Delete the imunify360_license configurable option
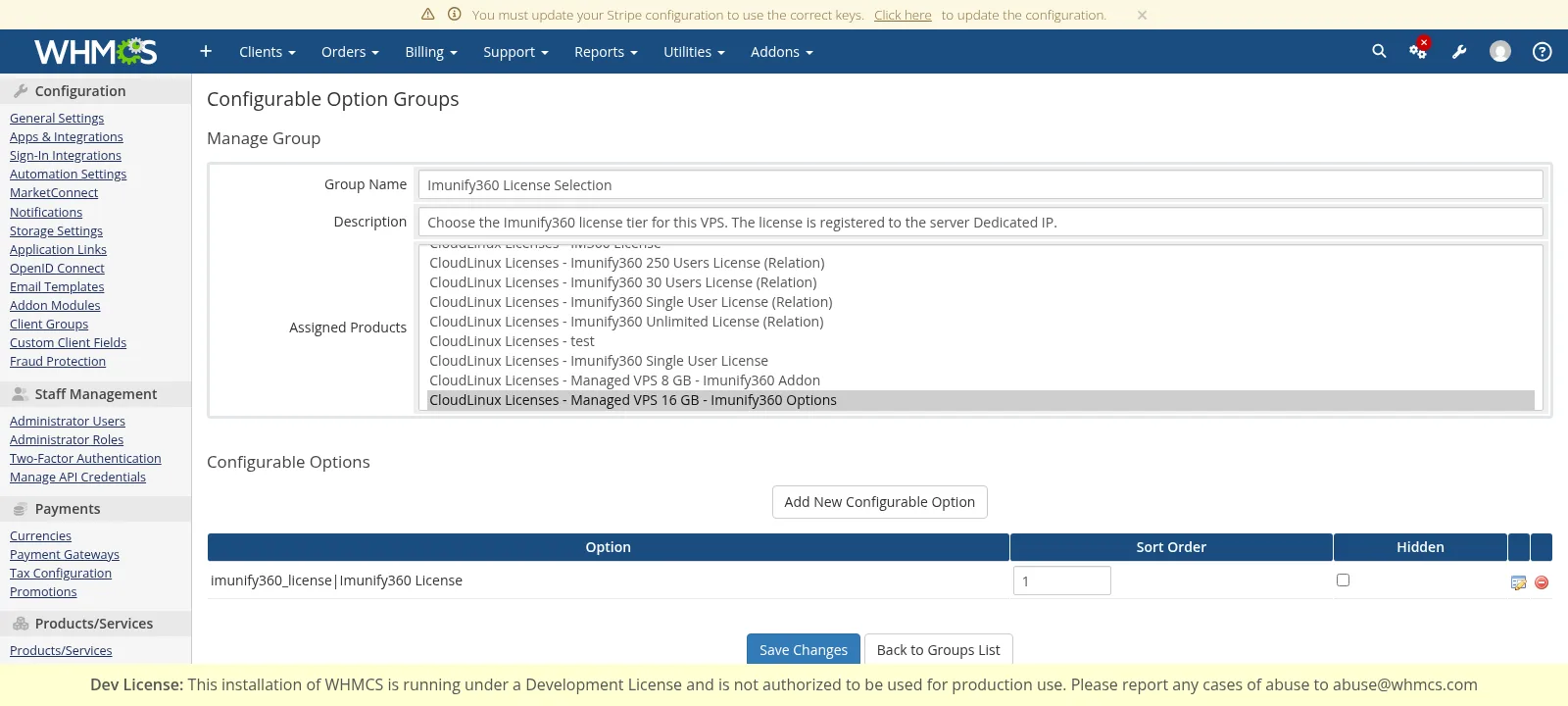Screen dimensions: 1568x706 (1542, 582)
